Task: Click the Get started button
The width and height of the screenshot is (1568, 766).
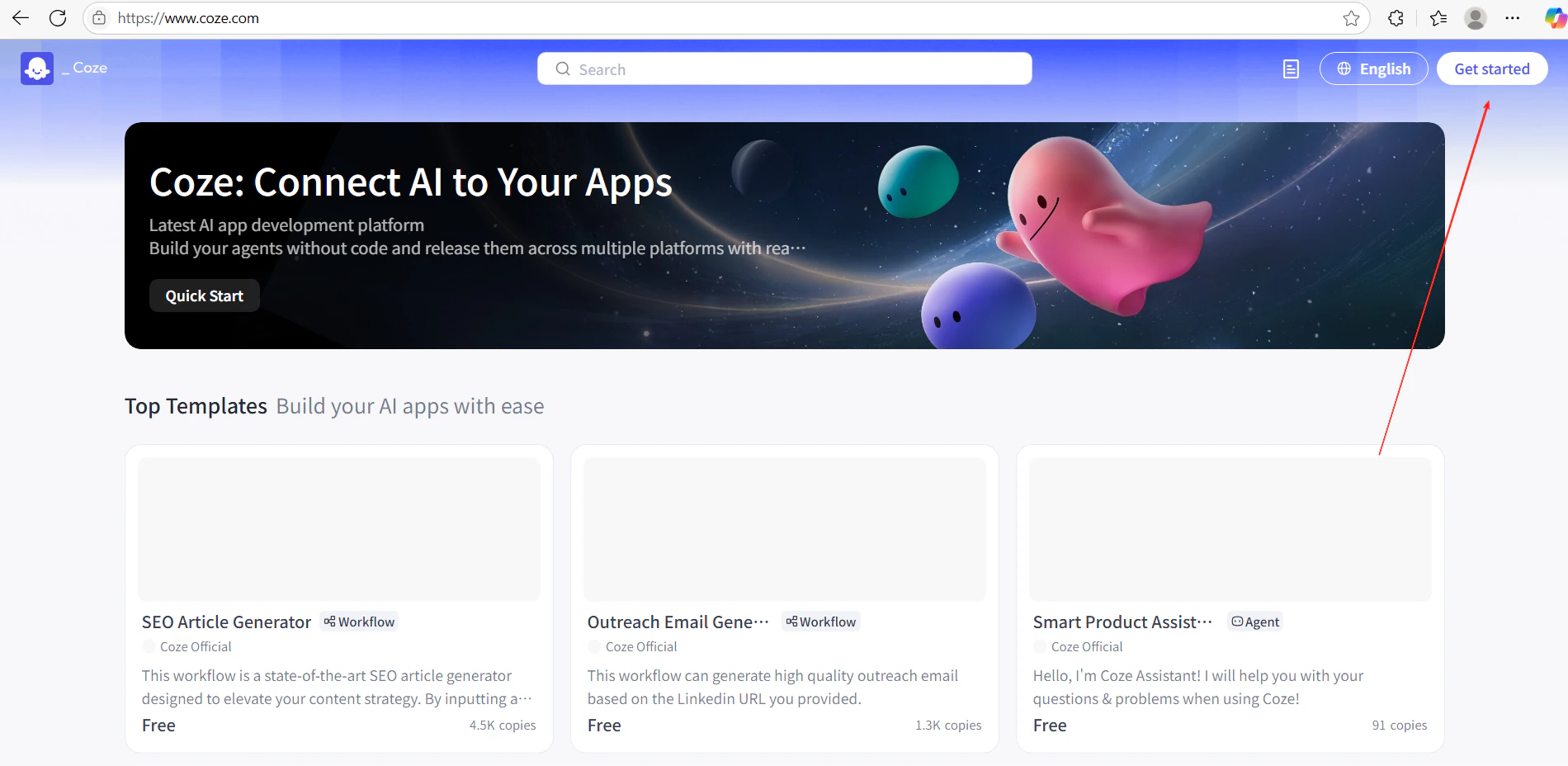Action: coord(1492,69)
